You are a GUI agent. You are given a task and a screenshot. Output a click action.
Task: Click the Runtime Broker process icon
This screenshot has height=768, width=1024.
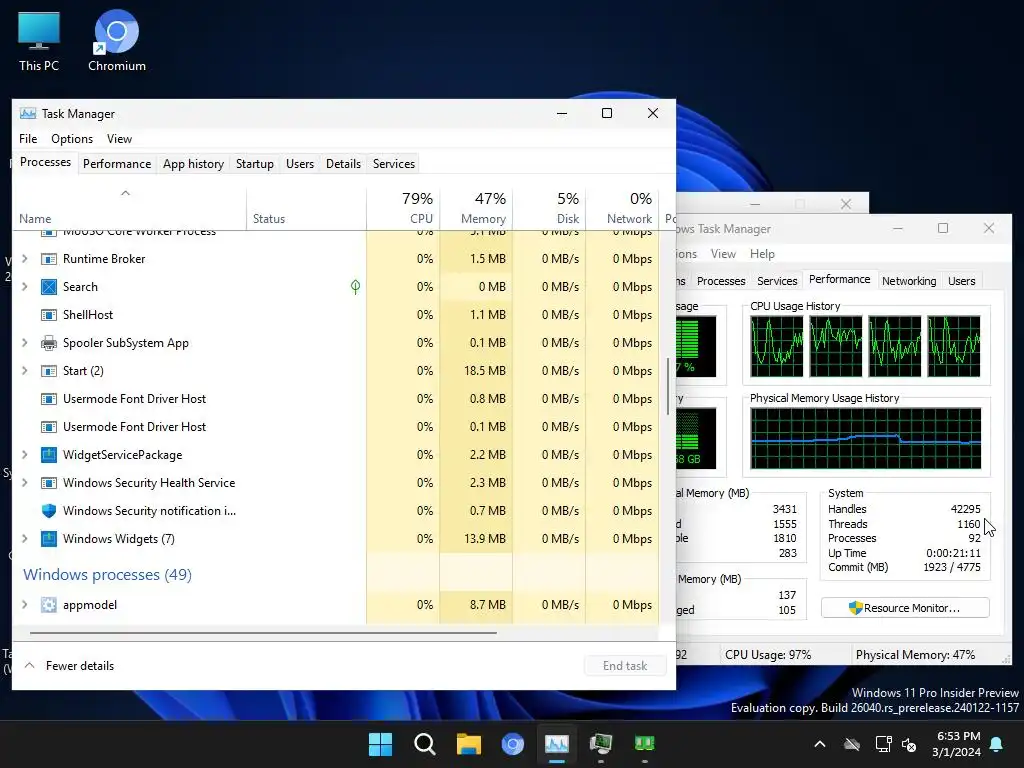click(49, 259)
